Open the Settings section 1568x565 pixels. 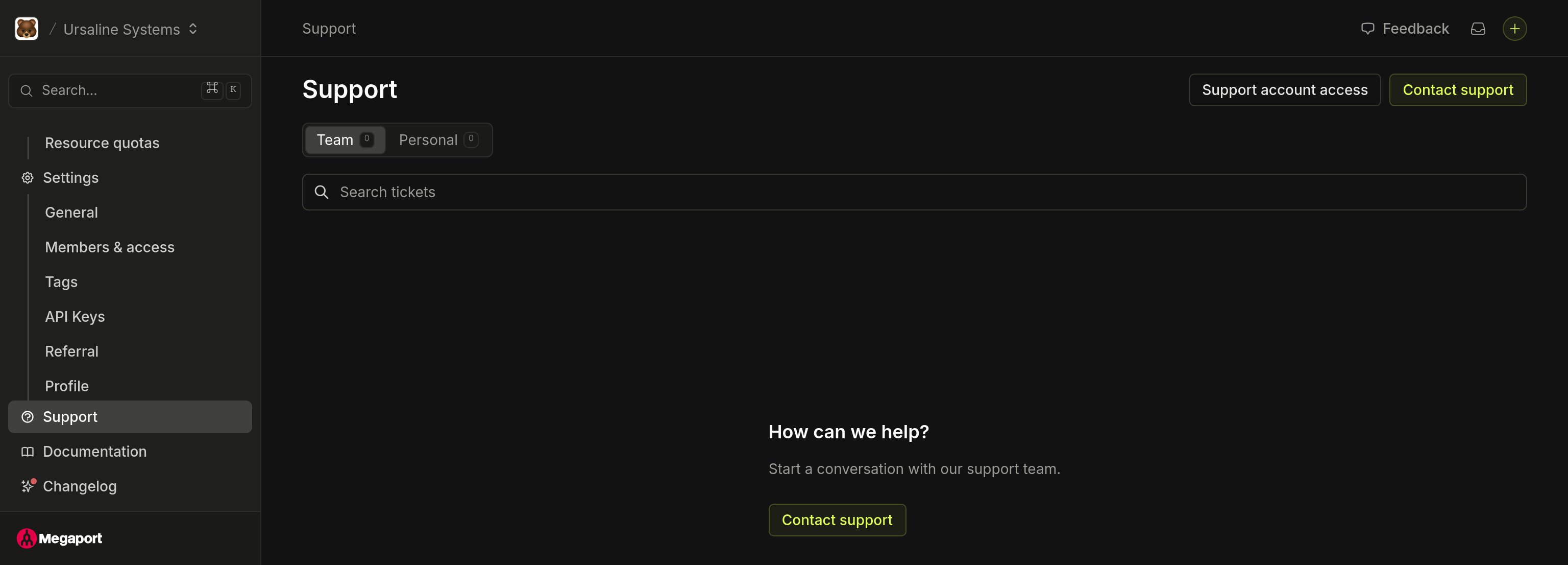[70, 177]
